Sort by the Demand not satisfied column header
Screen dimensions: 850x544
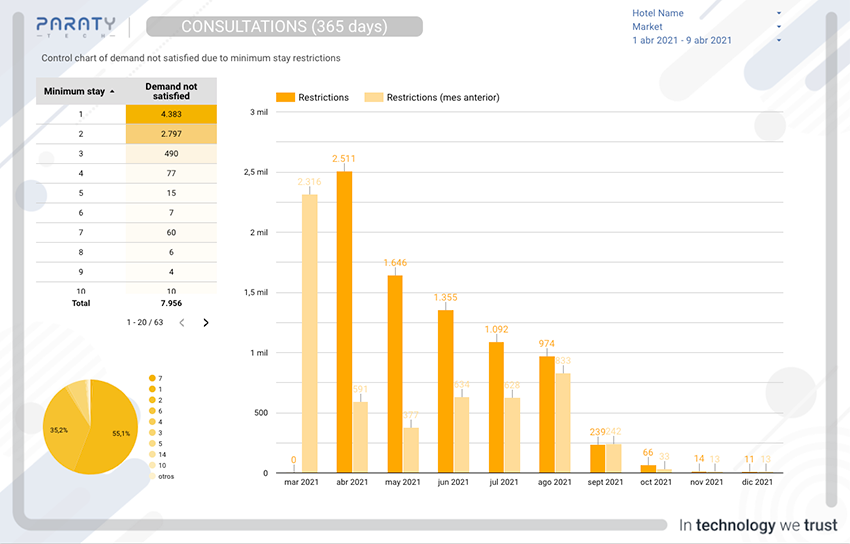pyautogui.click(x=171, y=91)
